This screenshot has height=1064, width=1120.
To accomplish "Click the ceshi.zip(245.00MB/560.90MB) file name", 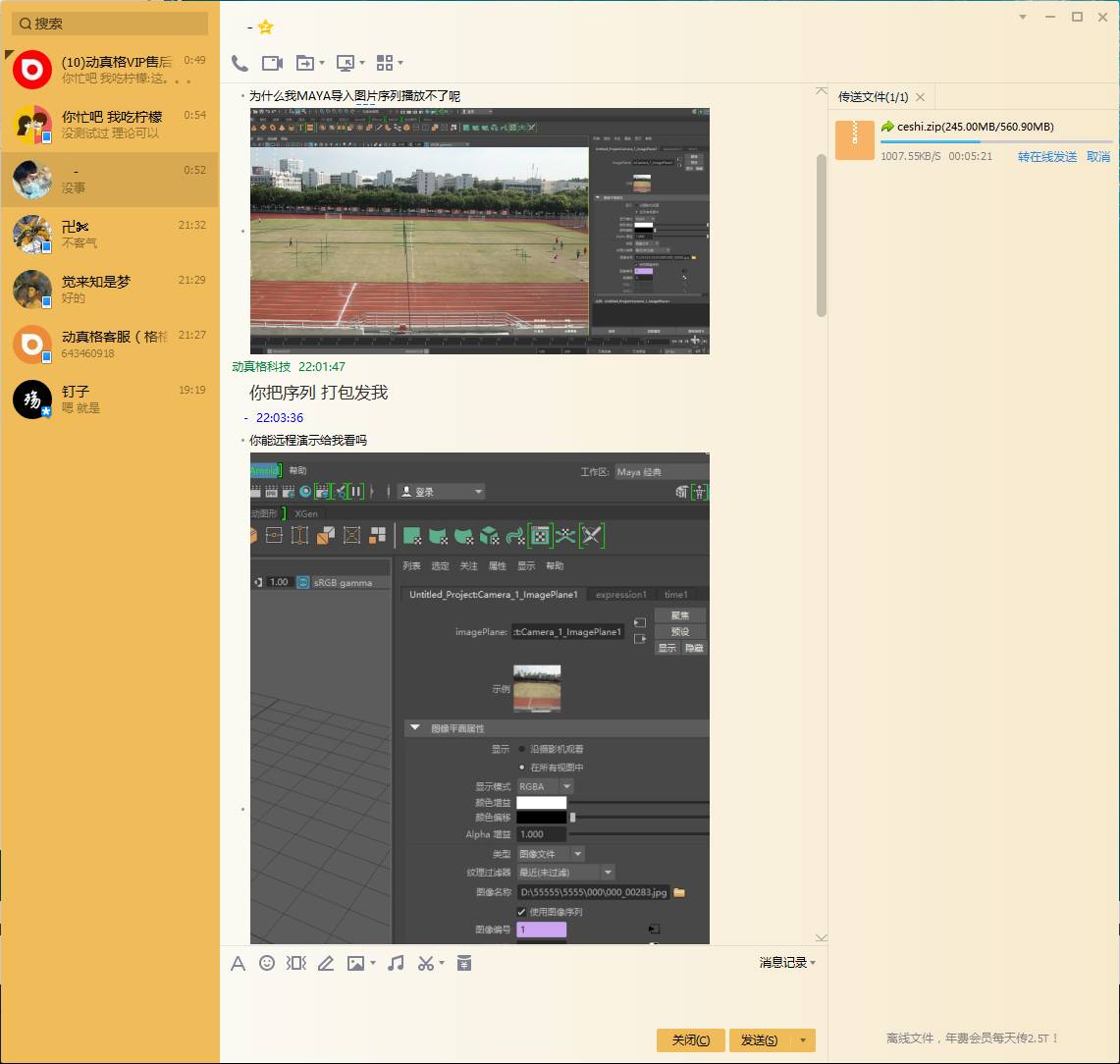I will tap(975, 127).
